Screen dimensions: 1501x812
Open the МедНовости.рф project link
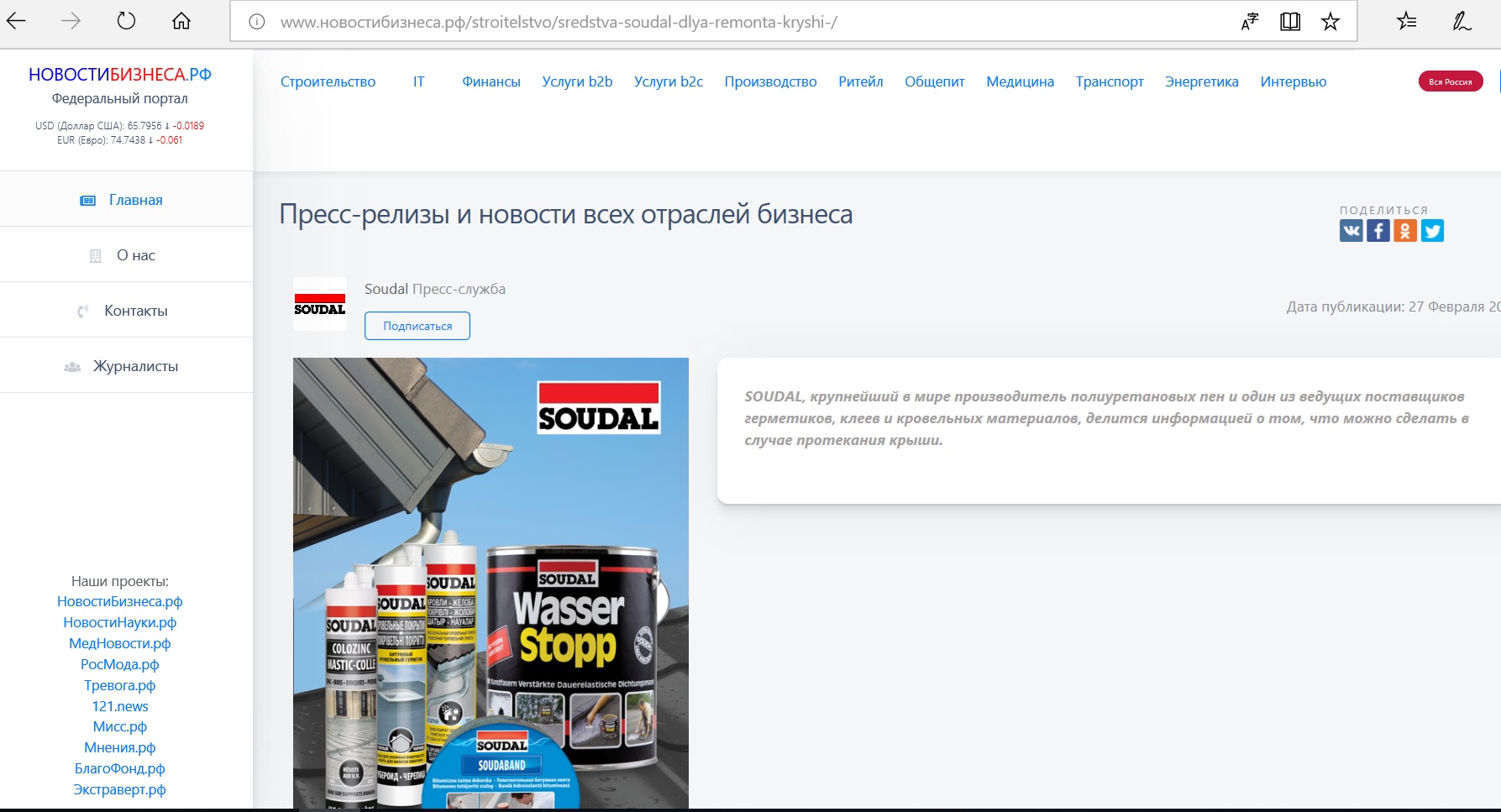point(120,643)
